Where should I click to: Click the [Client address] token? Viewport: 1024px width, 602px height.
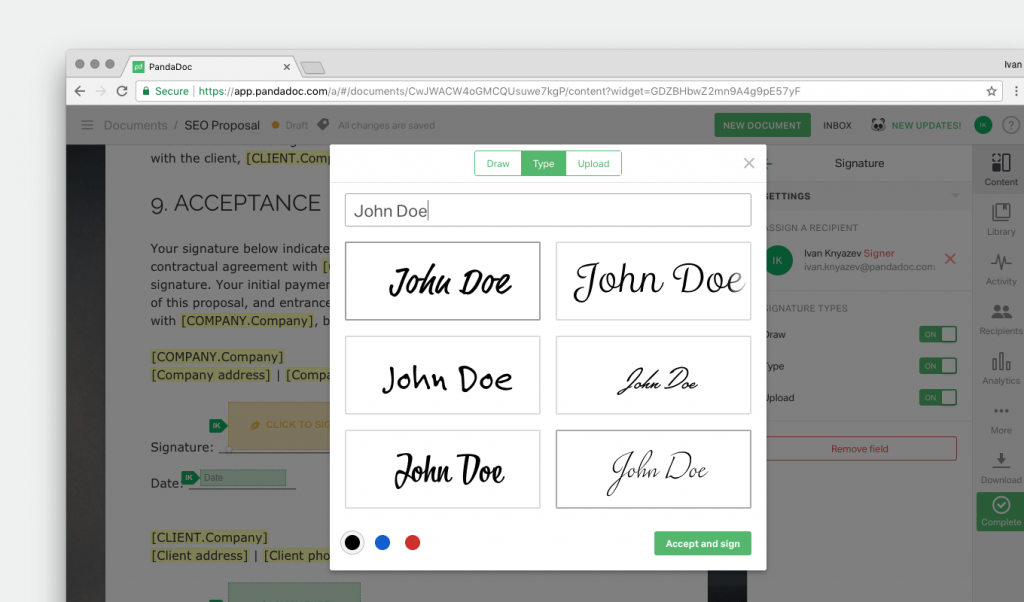click(x=200, y=556)
